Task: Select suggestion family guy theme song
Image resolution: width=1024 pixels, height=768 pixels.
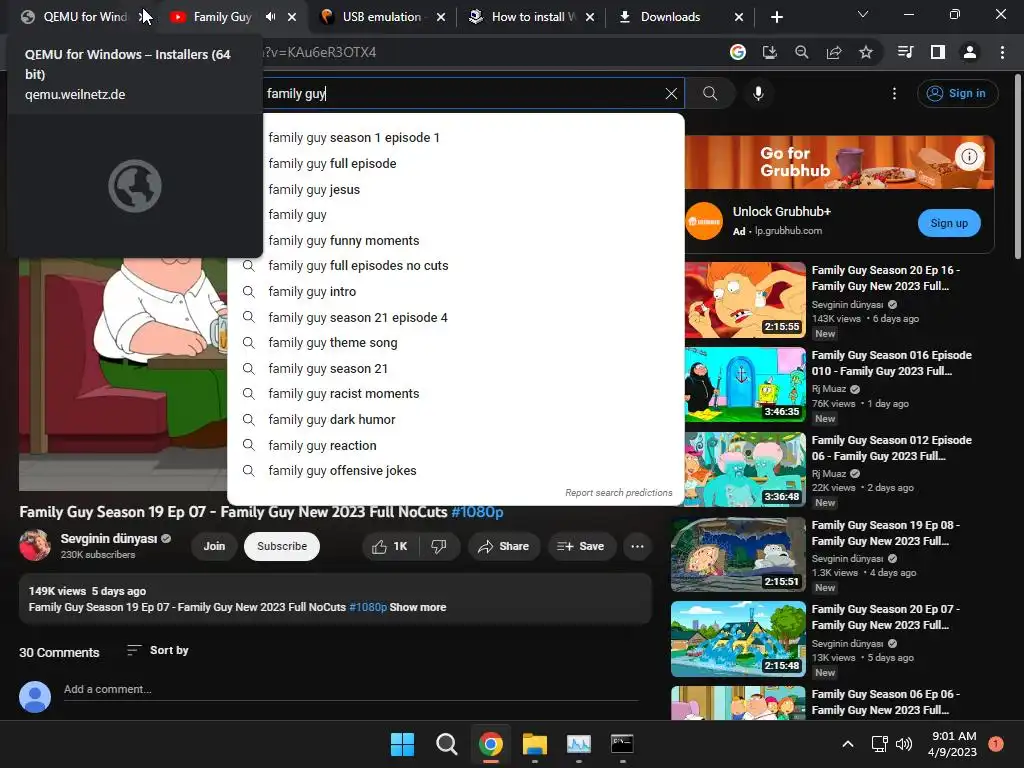Action: pos(456,343)
